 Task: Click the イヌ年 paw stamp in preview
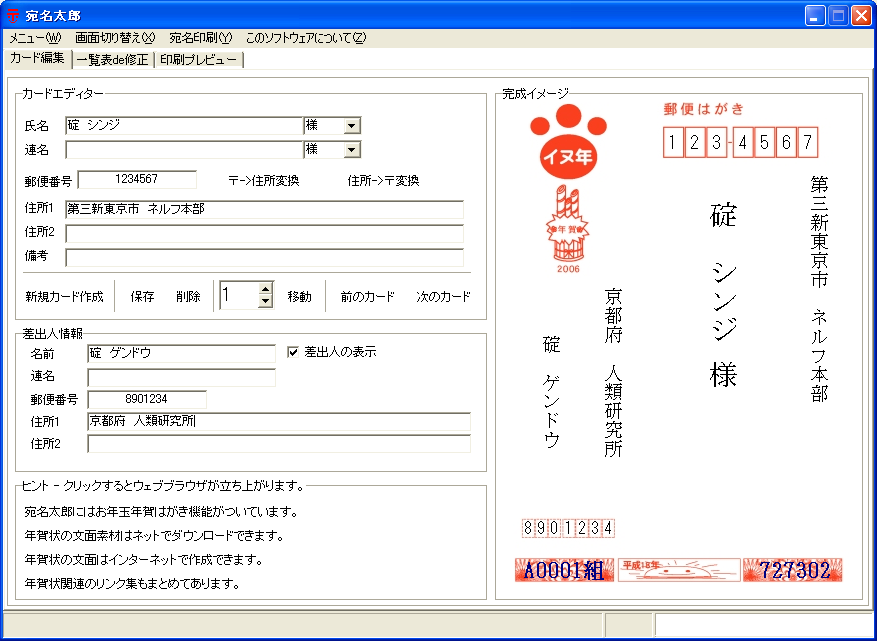(x=568, y=142)
